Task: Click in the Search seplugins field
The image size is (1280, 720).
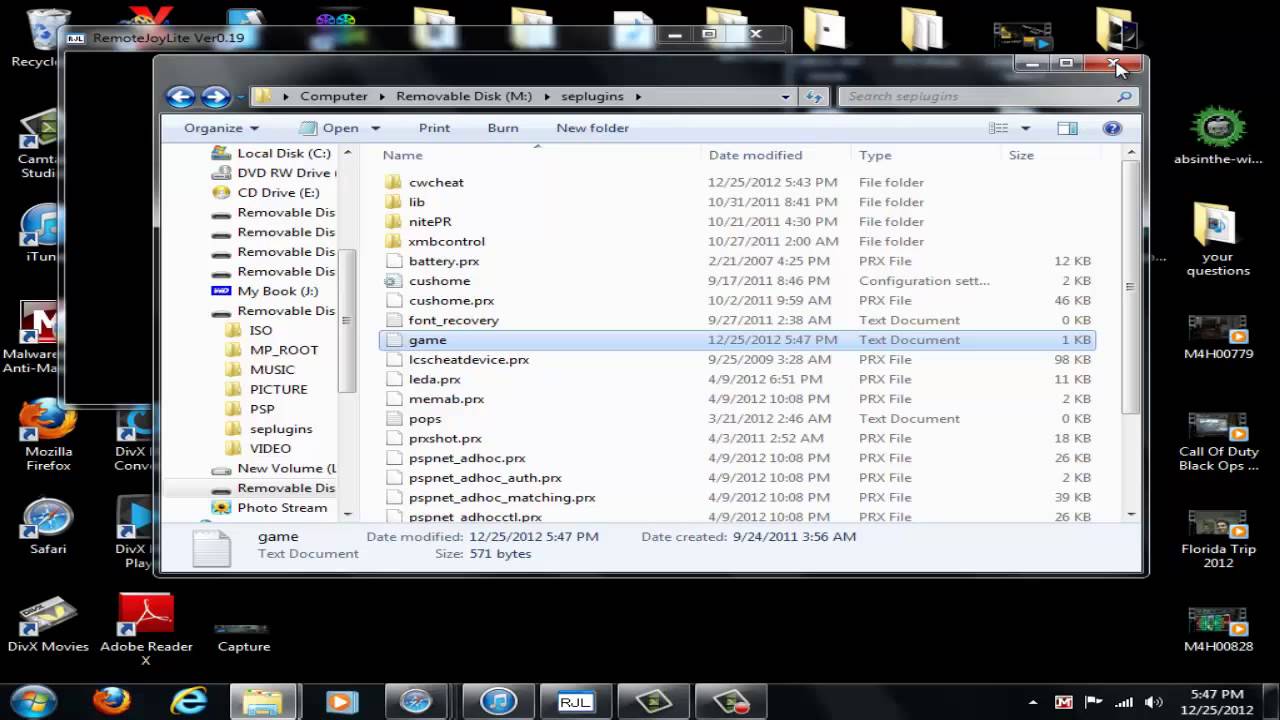Action: [980, 96]
